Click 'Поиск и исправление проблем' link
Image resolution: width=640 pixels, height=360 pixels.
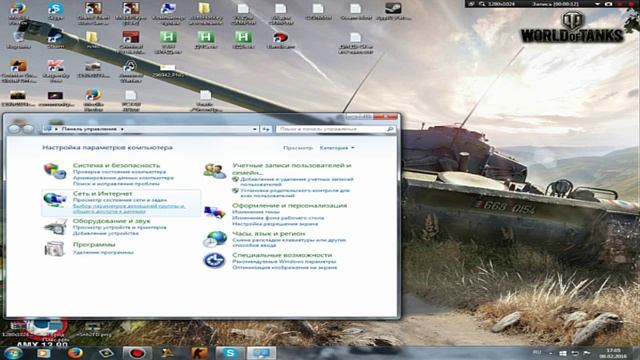coord(116,184)
